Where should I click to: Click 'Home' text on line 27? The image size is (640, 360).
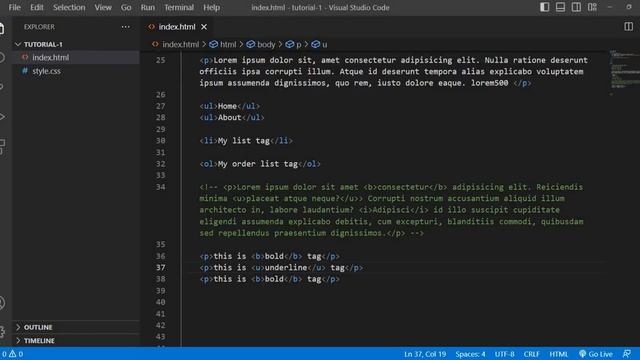coord(227,106)
